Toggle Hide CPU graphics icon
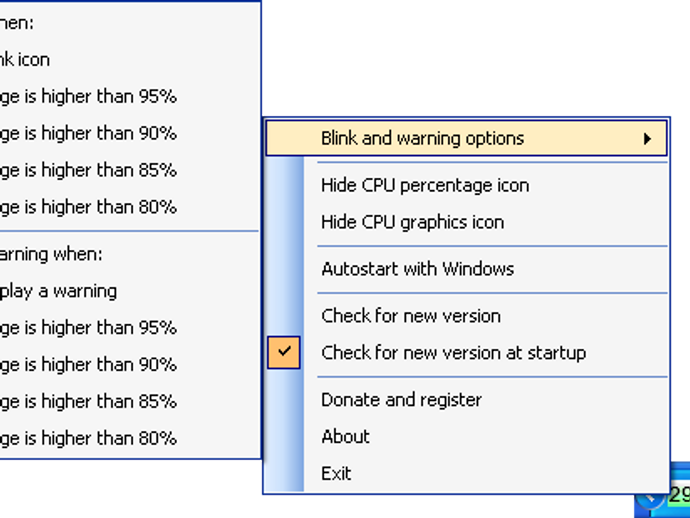The height and width of the screenshot is (518, 690). [x=412, y=222]
